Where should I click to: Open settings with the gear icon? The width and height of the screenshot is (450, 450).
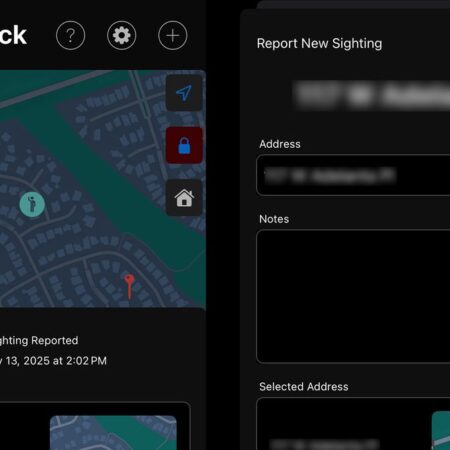[122, 35]
